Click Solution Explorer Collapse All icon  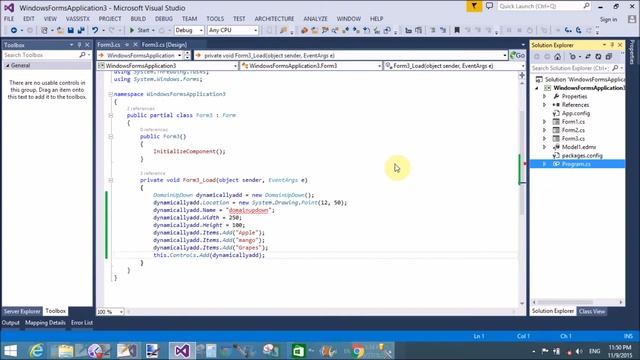(x=609, y=57)
